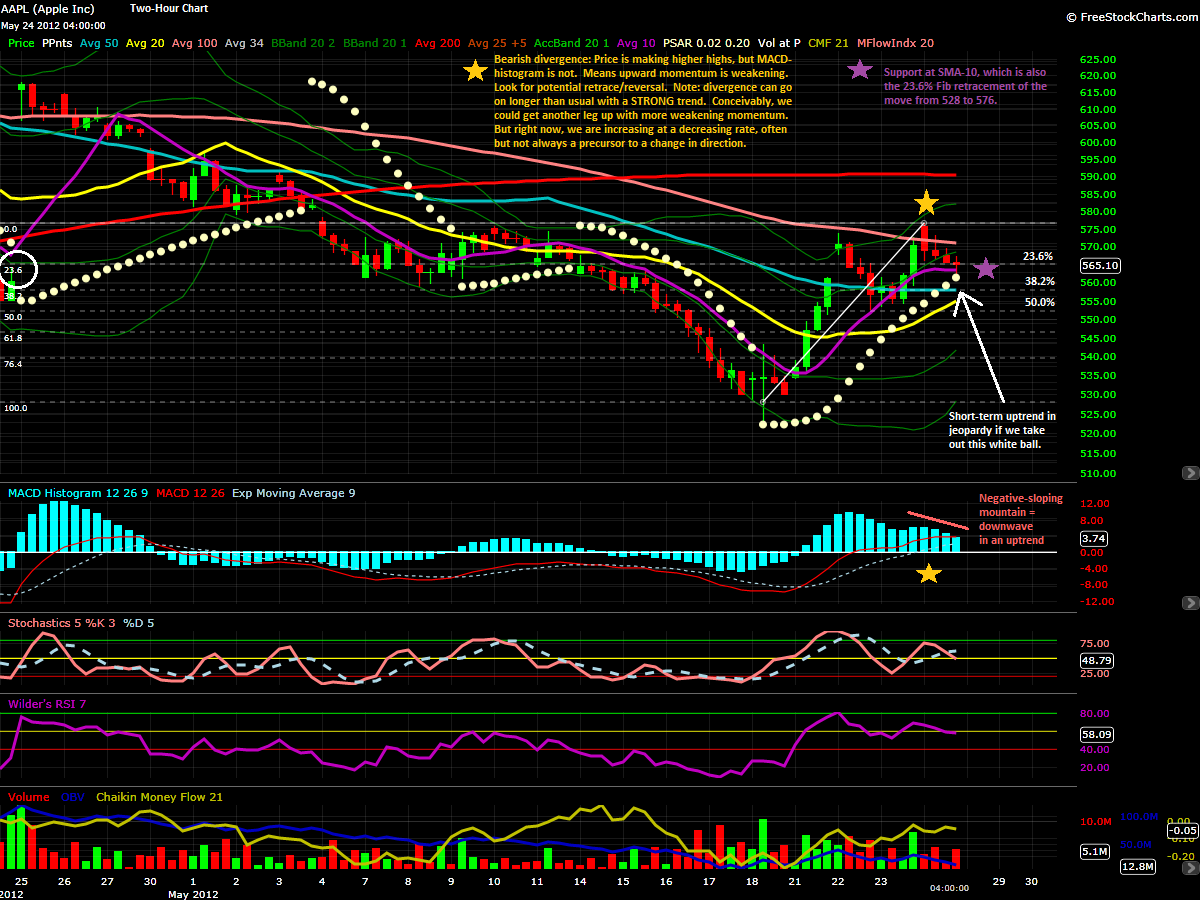The width and height of the screenshot is (1200, 900).
Task: Expand the MACD pane chevron arrow
Action: pyautogui.click(x=1189, y=603)
